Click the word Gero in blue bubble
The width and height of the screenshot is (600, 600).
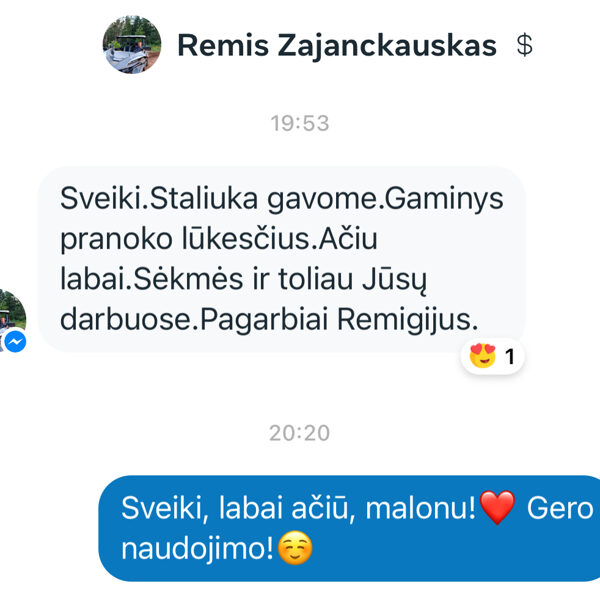click(560, 508)
